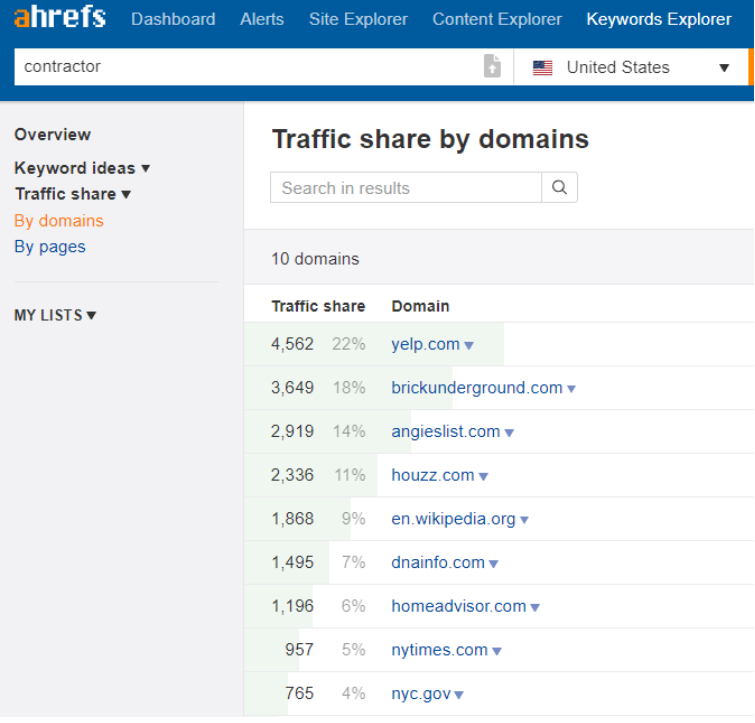Viewport: 755px width, 723px height.
Task: Open the brickunderground.com dropdown arrow
Action: (571, 389)
